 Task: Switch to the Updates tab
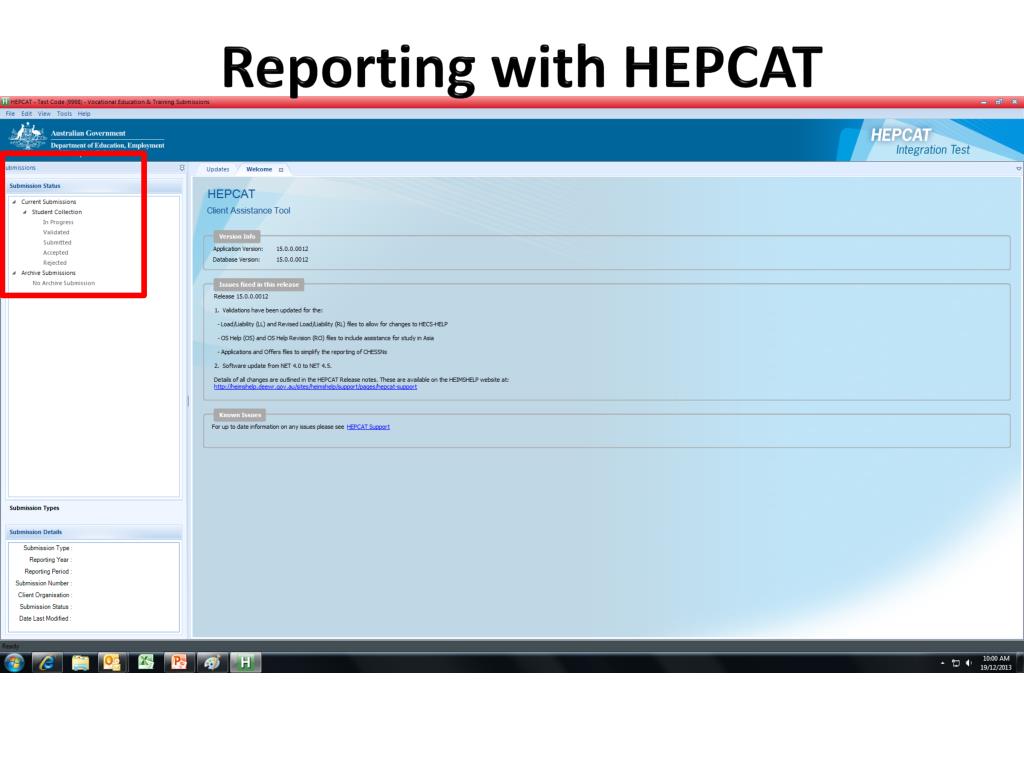coord(217,169)
